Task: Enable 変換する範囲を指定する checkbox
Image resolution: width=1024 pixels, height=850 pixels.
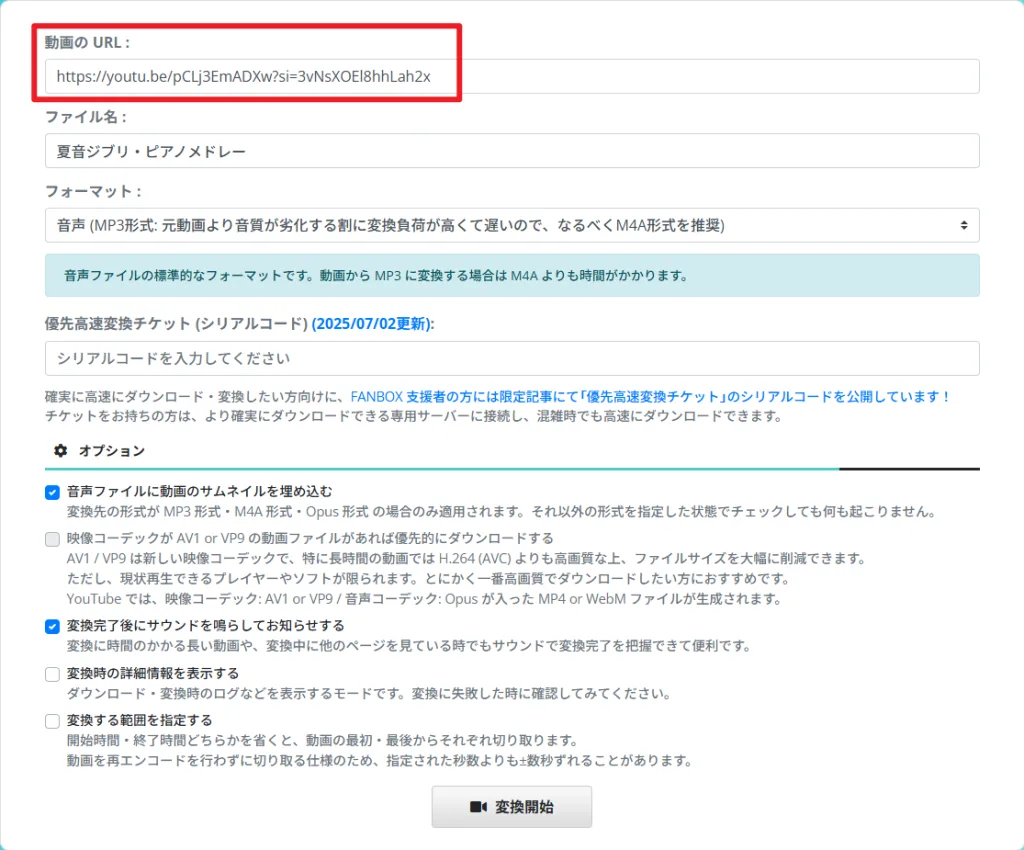Action: [52, 721]
